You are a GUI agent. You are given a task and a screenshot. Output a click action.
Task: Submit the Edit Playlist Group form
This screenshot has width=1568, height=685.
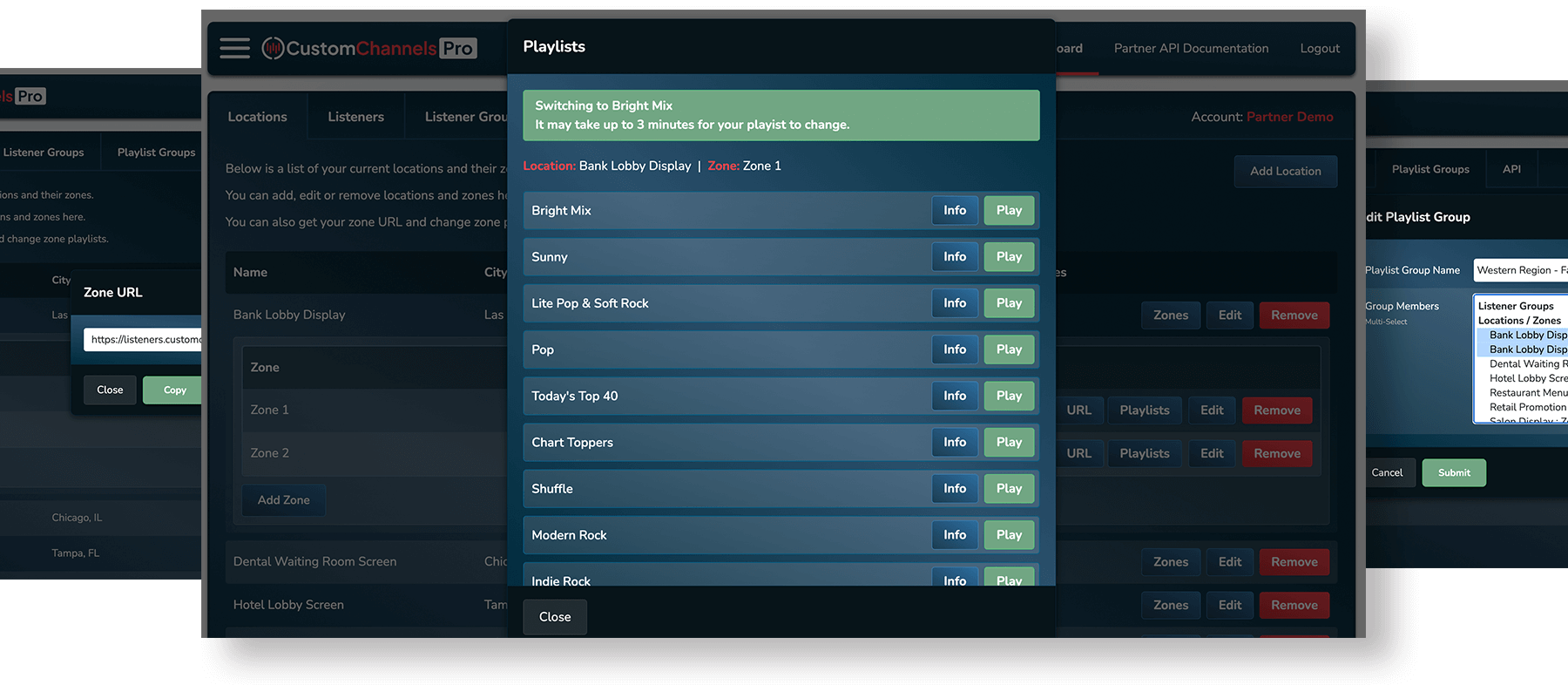pyautogui.click(x=1453, y=473)
